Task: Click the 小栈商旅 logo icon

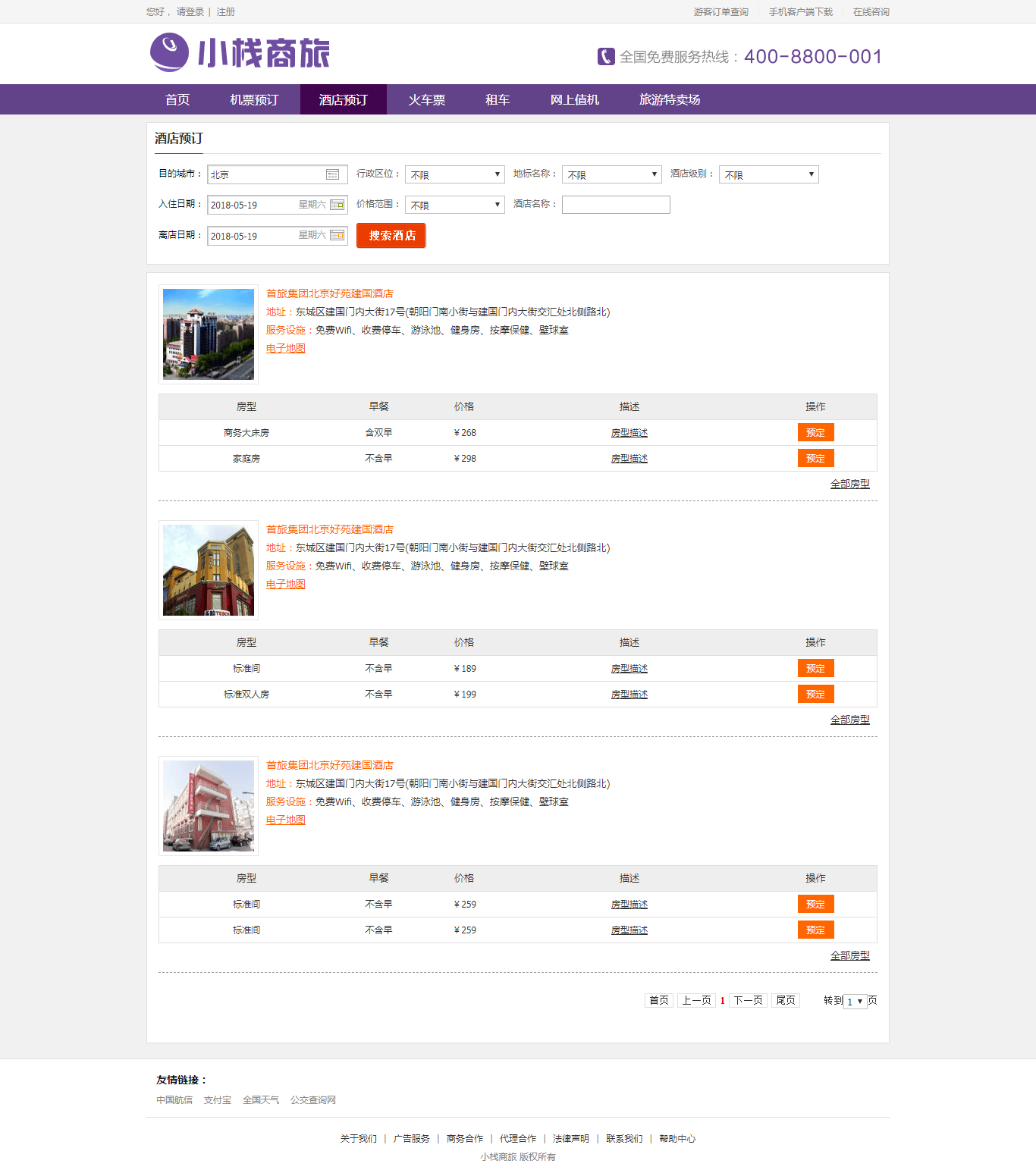Action: coord(169,52)
